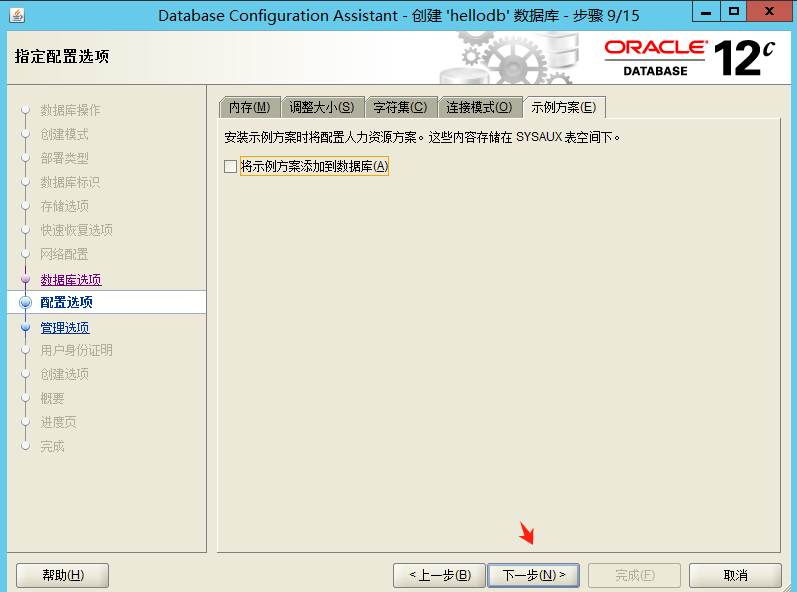This screenshot has width=797, height=592.
Task: Switch to the 内存(M) tab
Action: 250,107
